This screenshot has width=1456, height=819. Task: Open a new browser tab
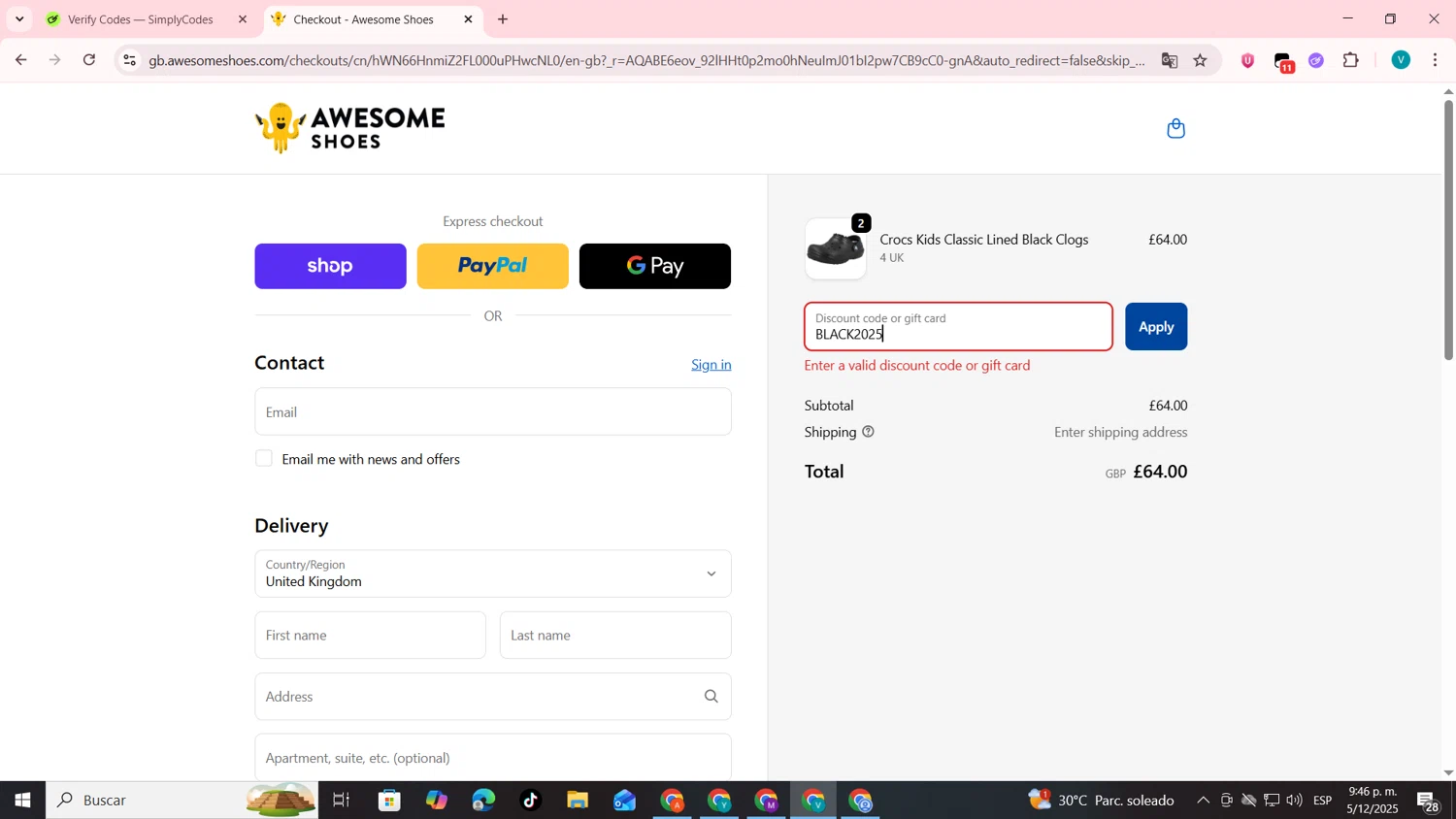click(503, 19)
